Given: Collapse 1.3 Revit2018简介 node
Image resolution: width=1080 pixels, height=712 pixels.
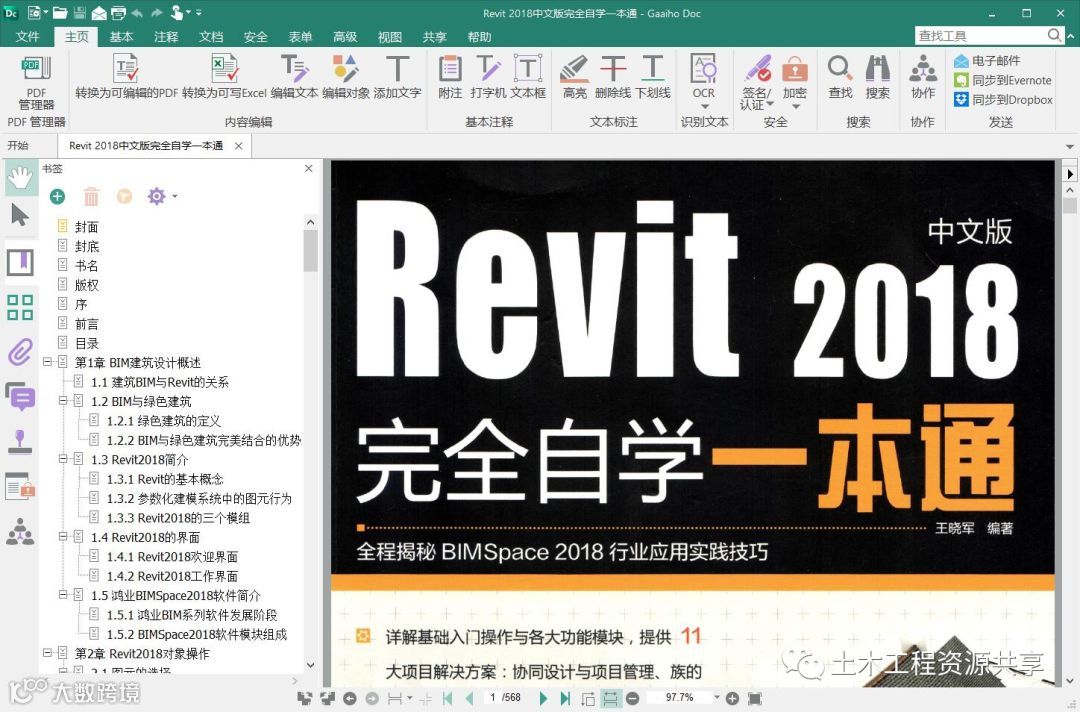Looking at the screenshot, I should tap(63, 459).
